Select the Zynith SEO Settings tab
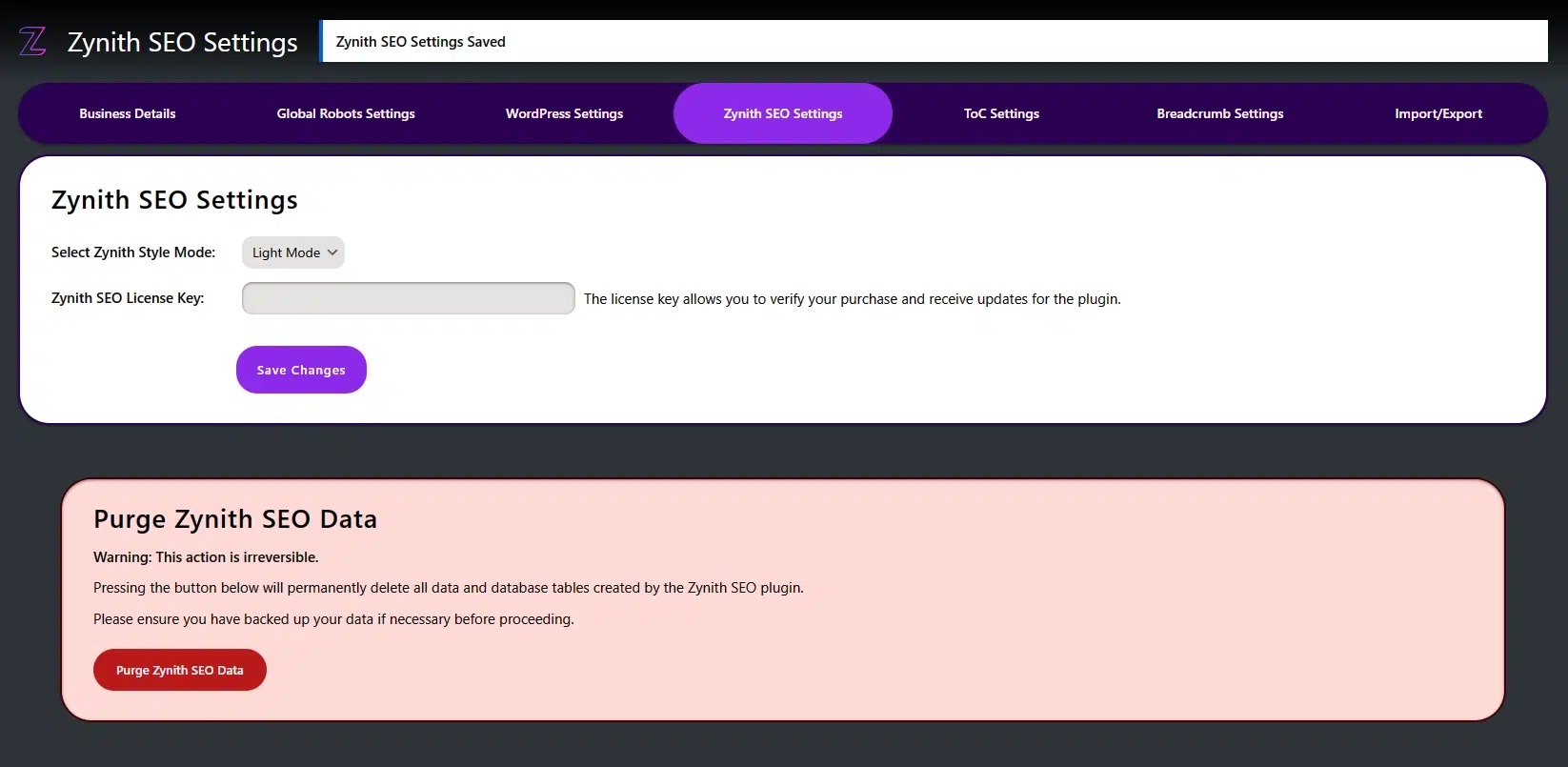The height and width of the screenshot is (767, 1568). coord(783,113)
